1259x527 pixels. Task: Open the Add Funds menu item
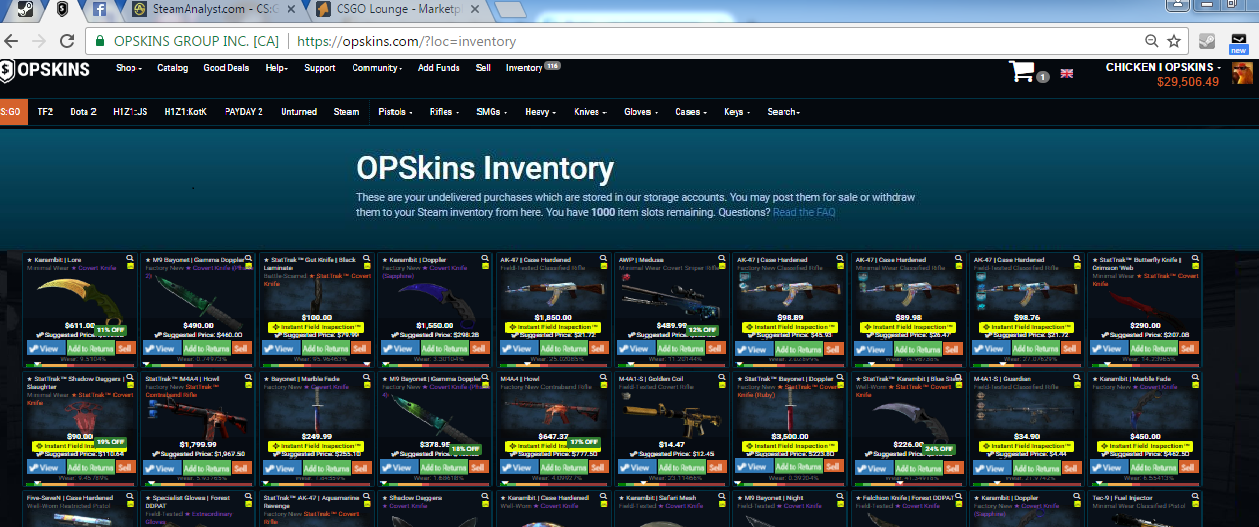click(439, 68)
